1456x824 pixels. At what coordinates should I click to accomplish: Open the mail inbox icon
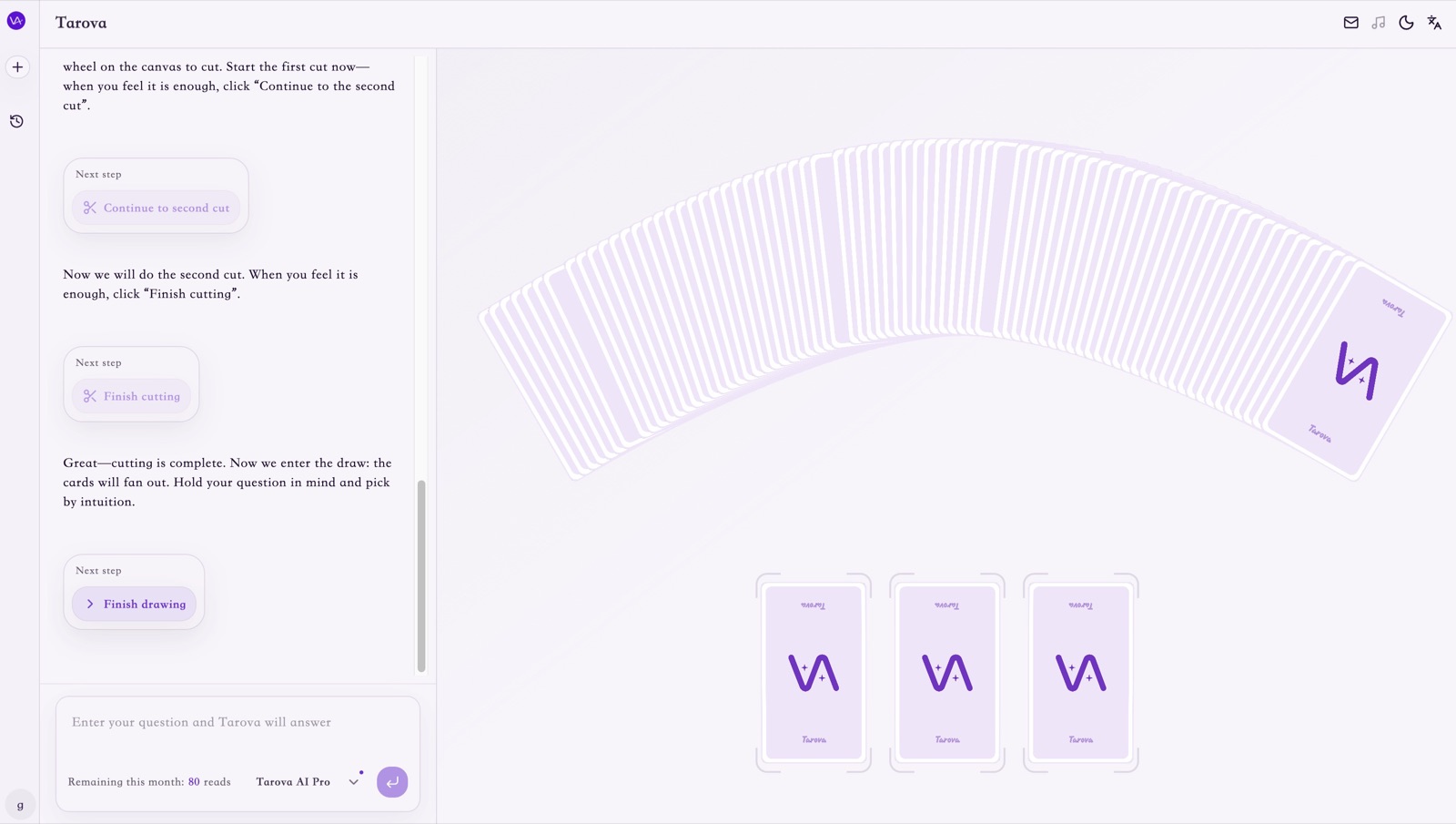[x=1350, y=23]
